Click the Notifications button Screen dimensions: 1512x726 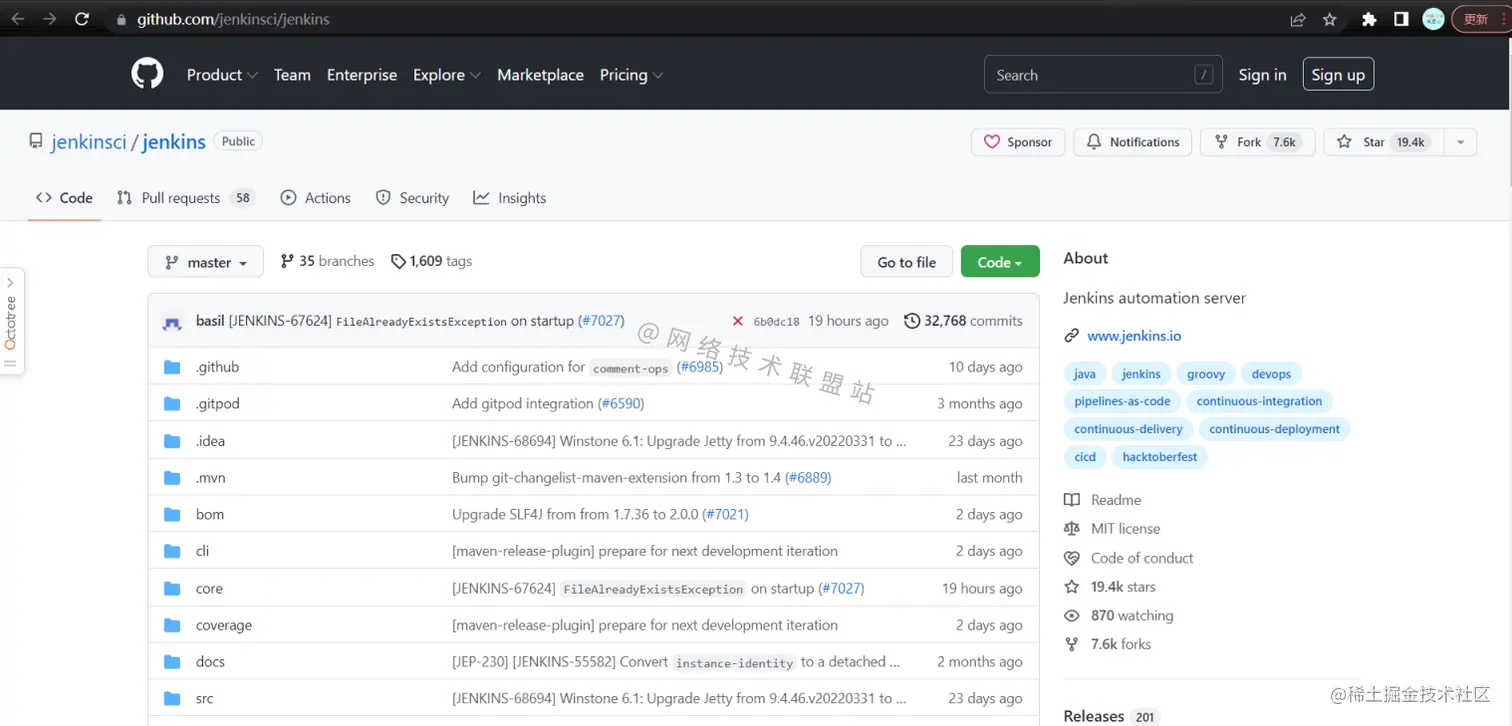click(1133, 142)
